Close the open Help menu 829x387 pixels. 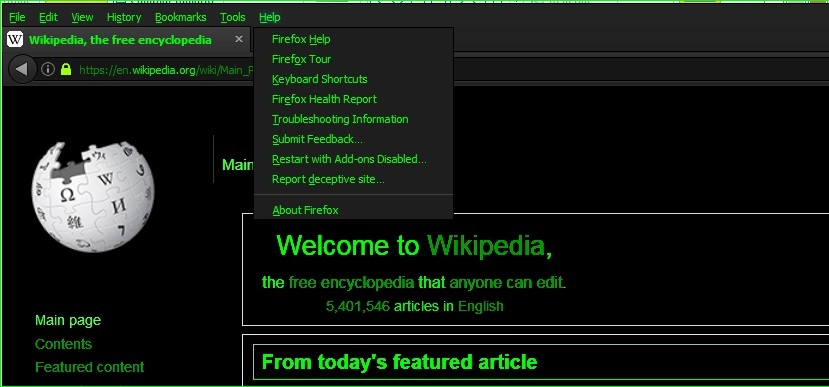[x=270, y=17]
